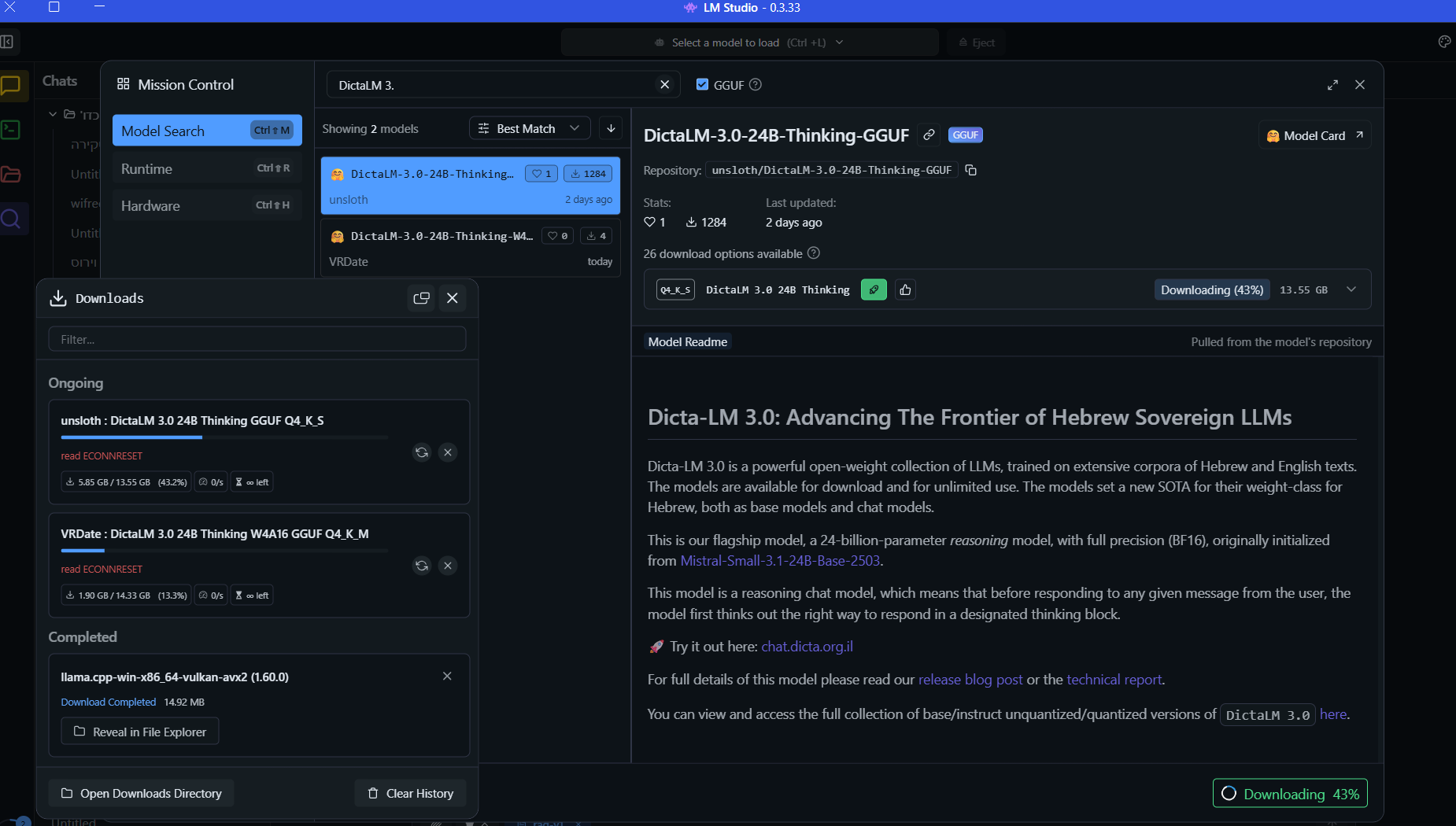Image resolution: width=1456 pixels, height=826 pixels.
Task: Toggle the sort direction arrow
Action: coord(611,128)
